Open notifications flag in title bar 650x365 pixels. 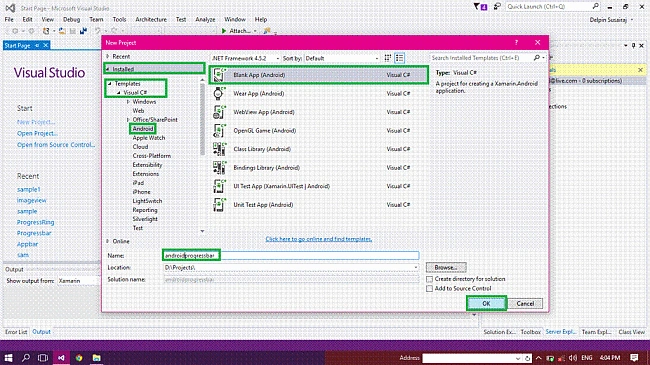[480, 7]
